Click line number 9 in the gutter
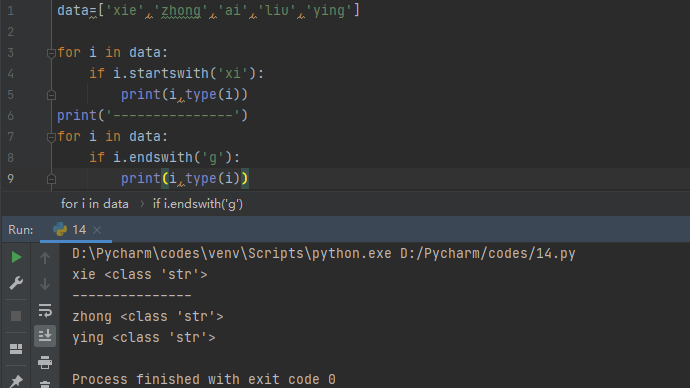The width and height of the screenshot is (690, 388). 11,179
